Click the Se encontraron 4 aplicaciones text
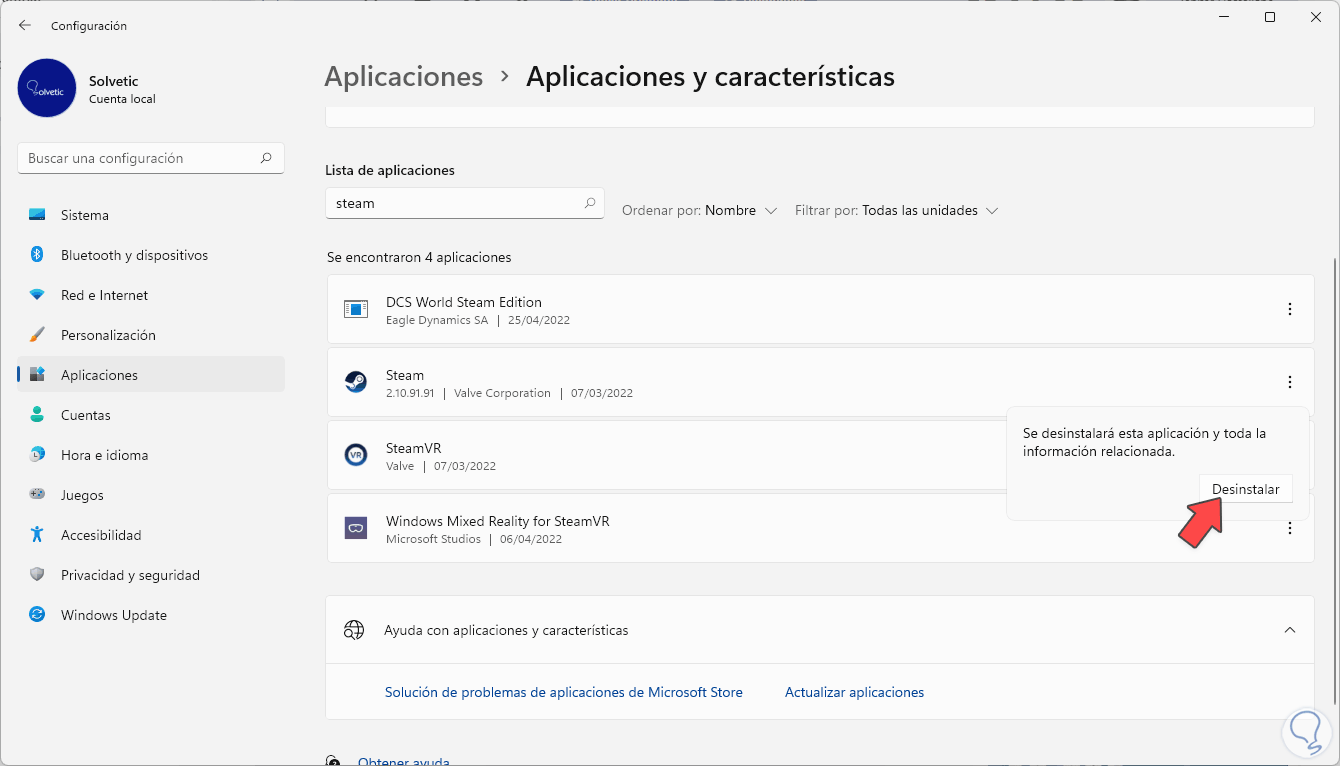The height and width of the screenshot is (766, 1340). (419, 257)
